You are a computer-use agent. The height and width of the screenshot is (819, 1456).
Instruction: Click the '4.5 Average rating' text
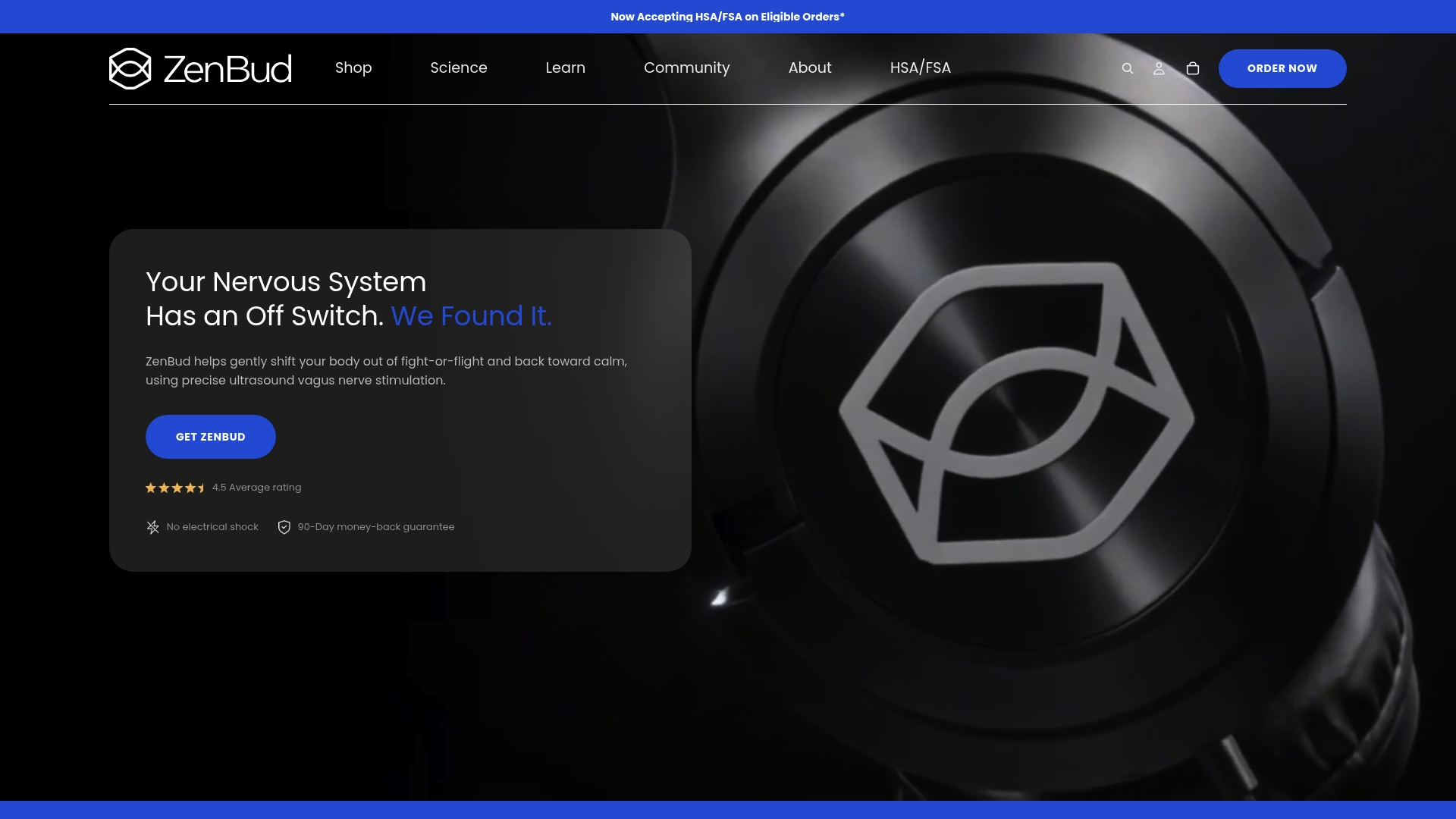click(x=257, y=488)
